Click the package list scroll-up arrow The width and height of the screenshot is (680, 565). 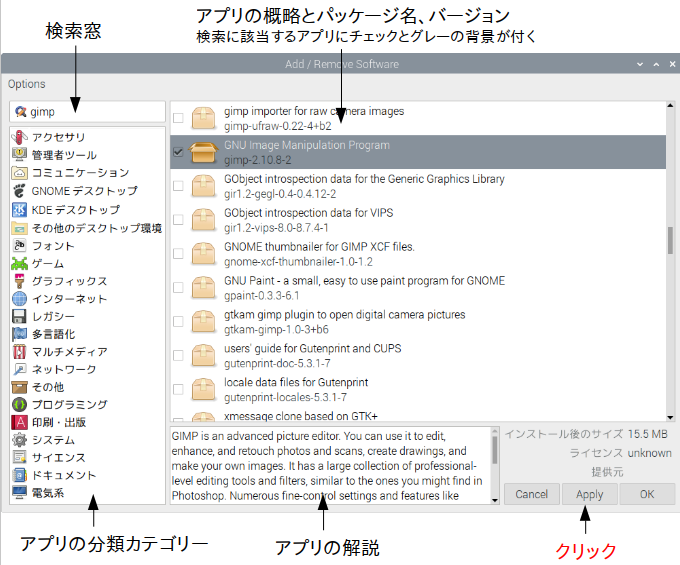tap(670, 105)
